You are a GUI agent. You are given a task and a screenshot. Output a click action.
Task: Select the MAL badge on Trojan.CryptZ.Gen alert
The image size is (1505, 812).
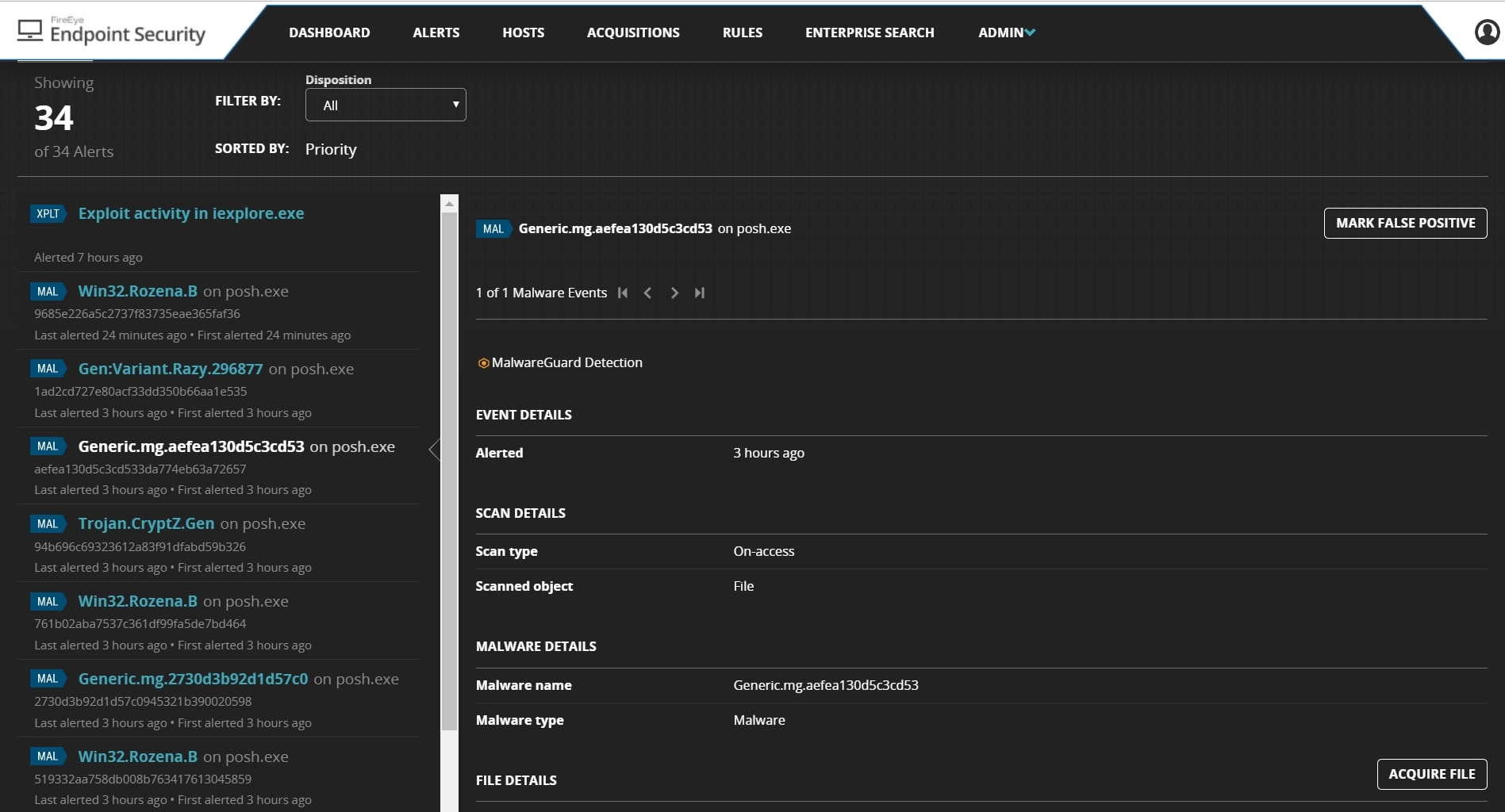coord(48,523)
